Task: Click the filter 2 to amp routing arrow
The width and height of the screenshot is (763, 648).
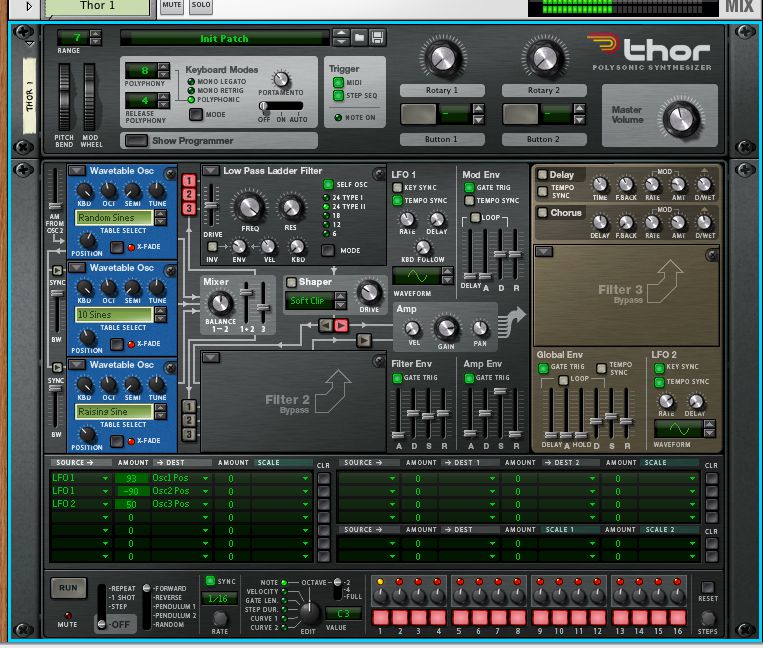Action: [363, 340]
